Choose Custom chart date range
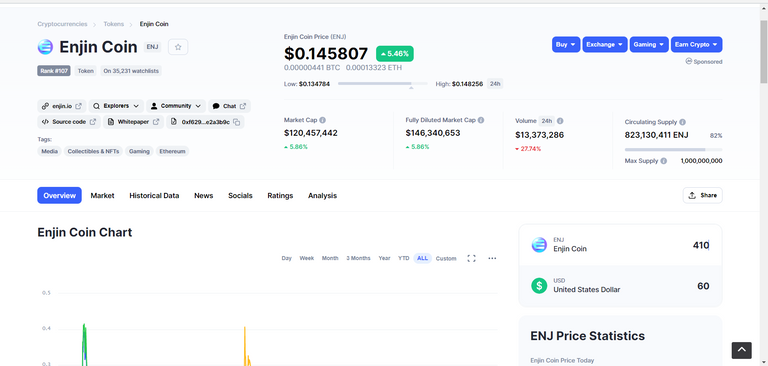 pyautogui.click(x=446, y=258)
